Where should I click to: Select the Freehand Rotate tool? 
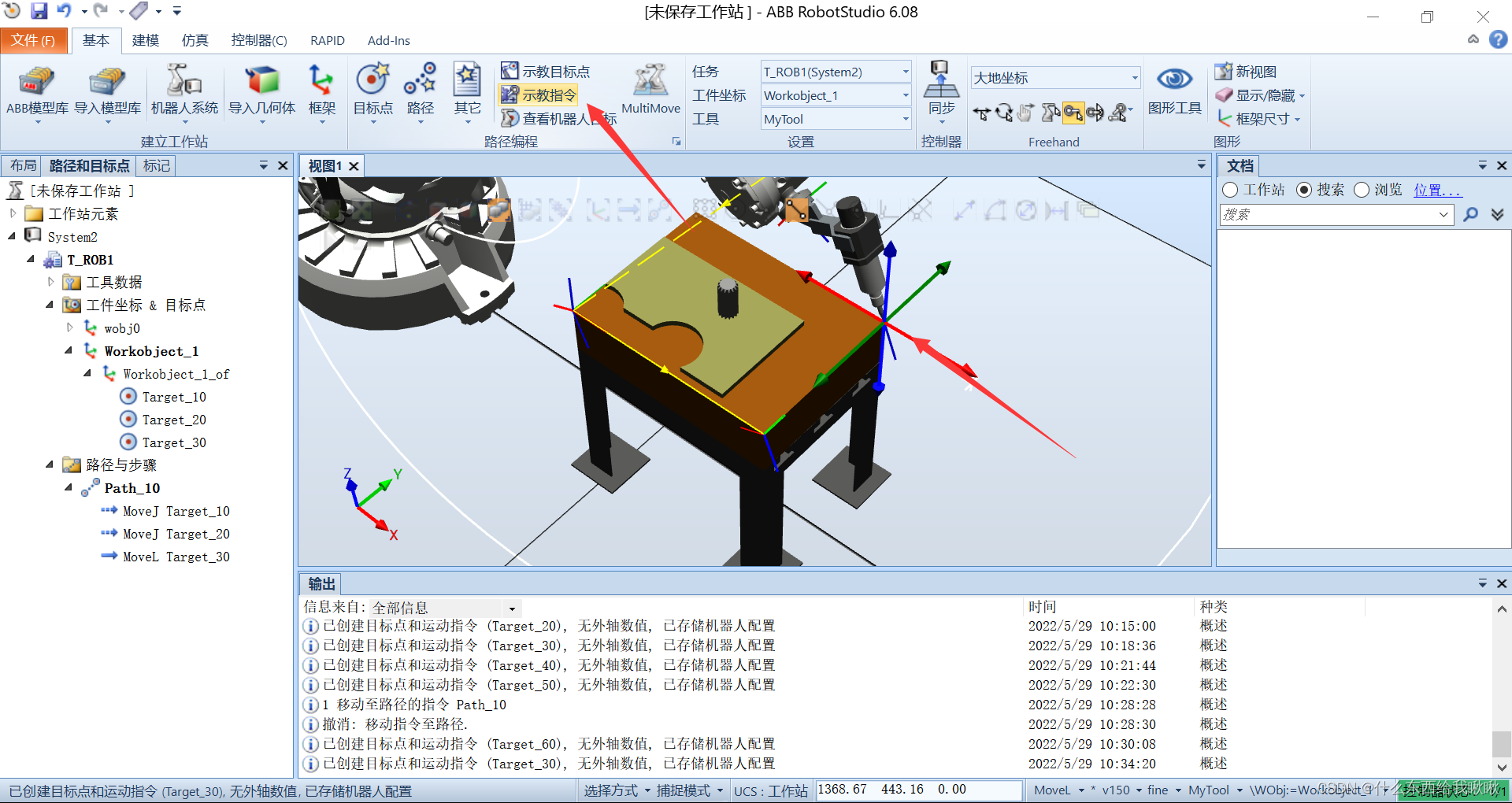click(1004, 113)
